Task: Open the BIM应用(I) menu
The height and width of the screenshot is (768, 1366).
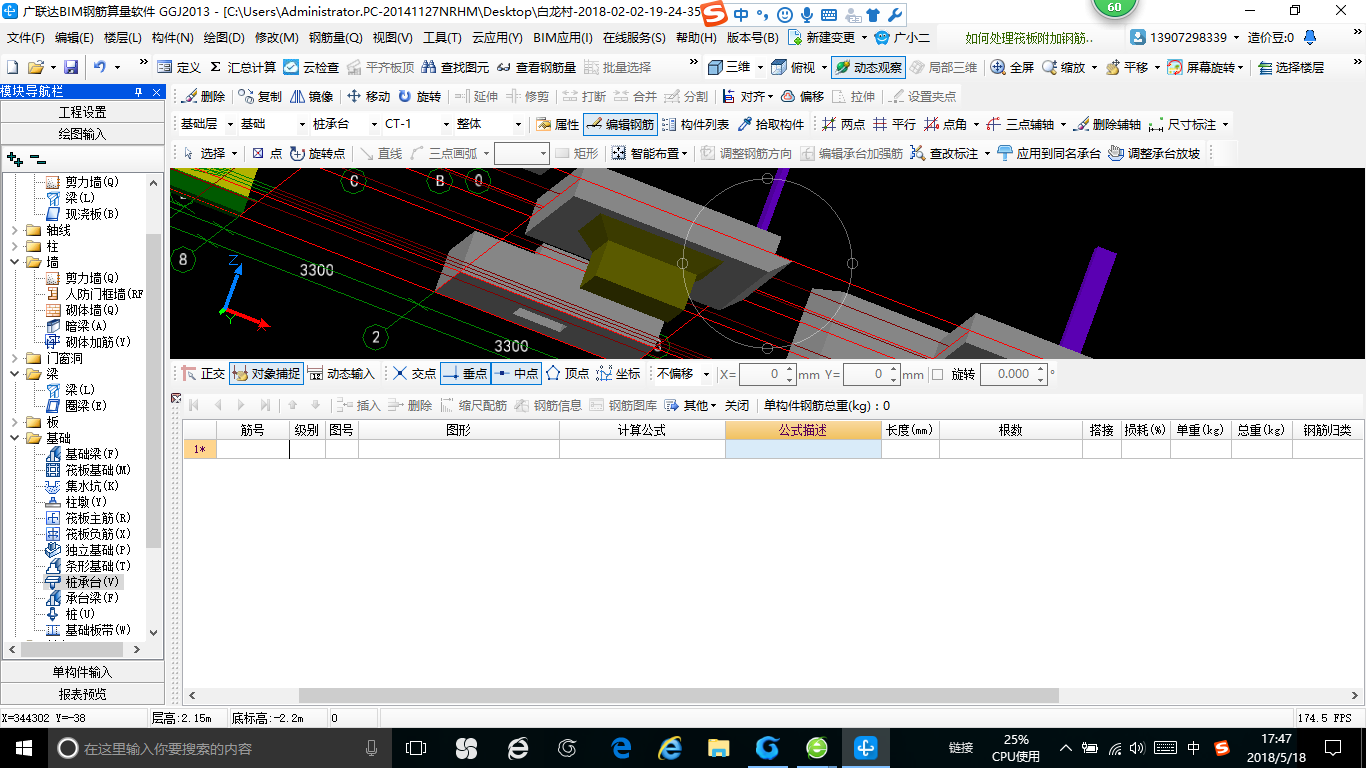Action: tap(563, 38)
